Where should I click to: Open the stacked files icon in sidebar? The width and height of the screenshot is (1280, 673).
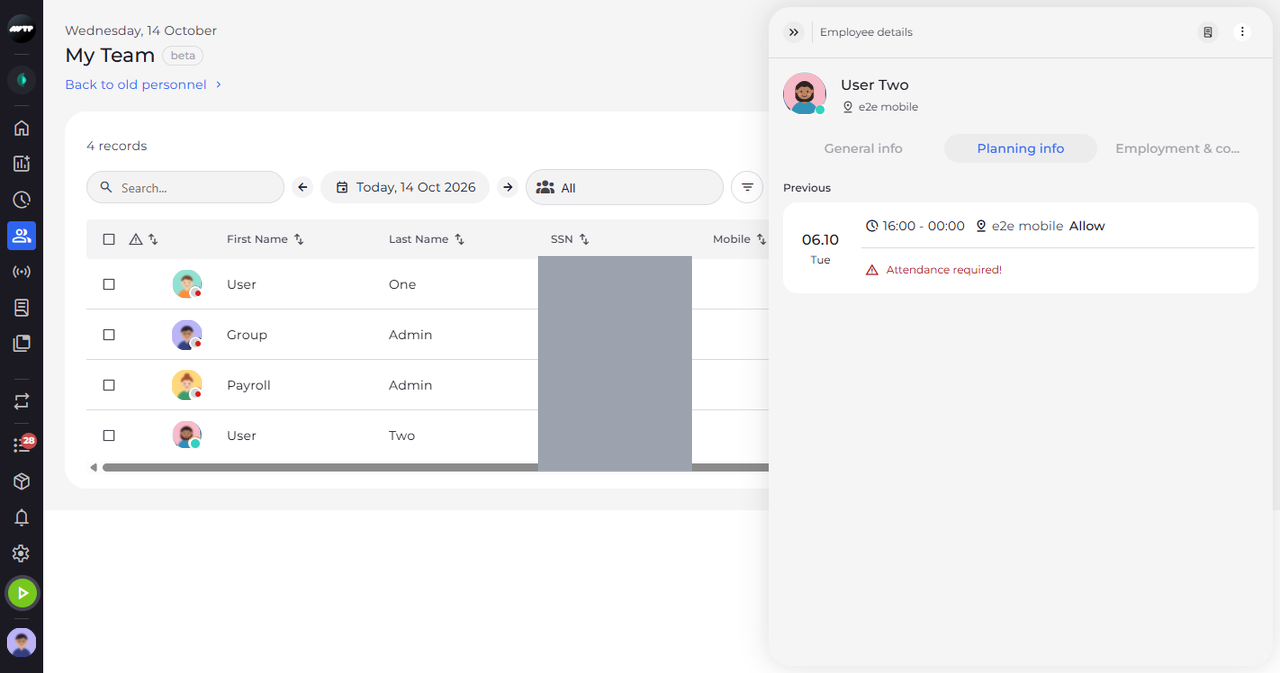pyautogui.click(x=21, y=344)
